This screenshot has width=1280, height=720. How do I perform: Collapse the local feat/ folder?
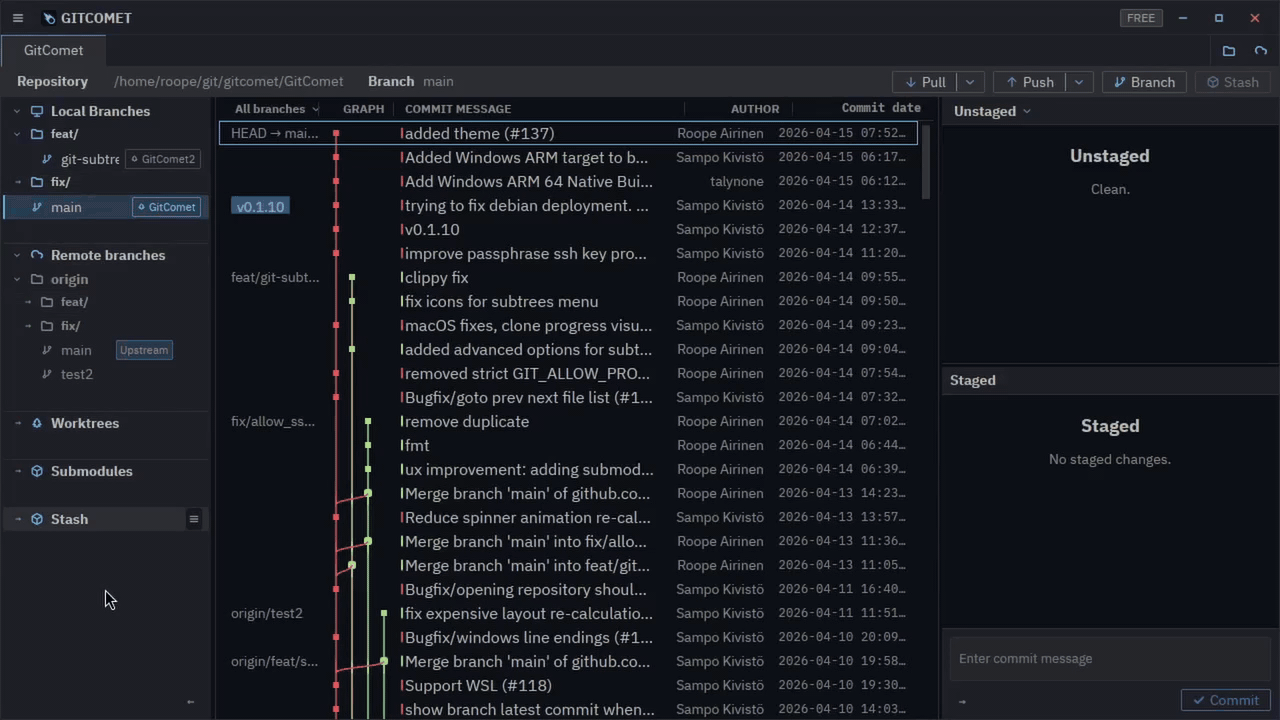(17, 134)
